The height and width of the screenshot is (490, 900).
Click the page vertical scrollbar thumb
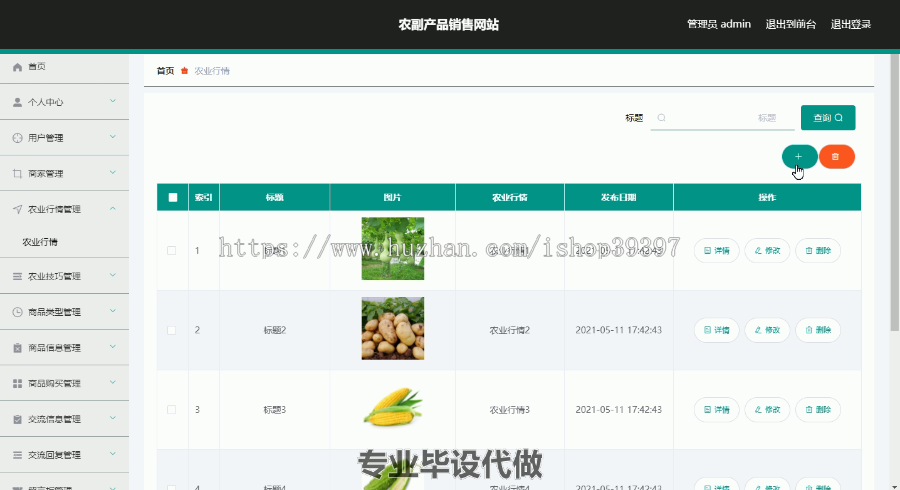(895, 192)
